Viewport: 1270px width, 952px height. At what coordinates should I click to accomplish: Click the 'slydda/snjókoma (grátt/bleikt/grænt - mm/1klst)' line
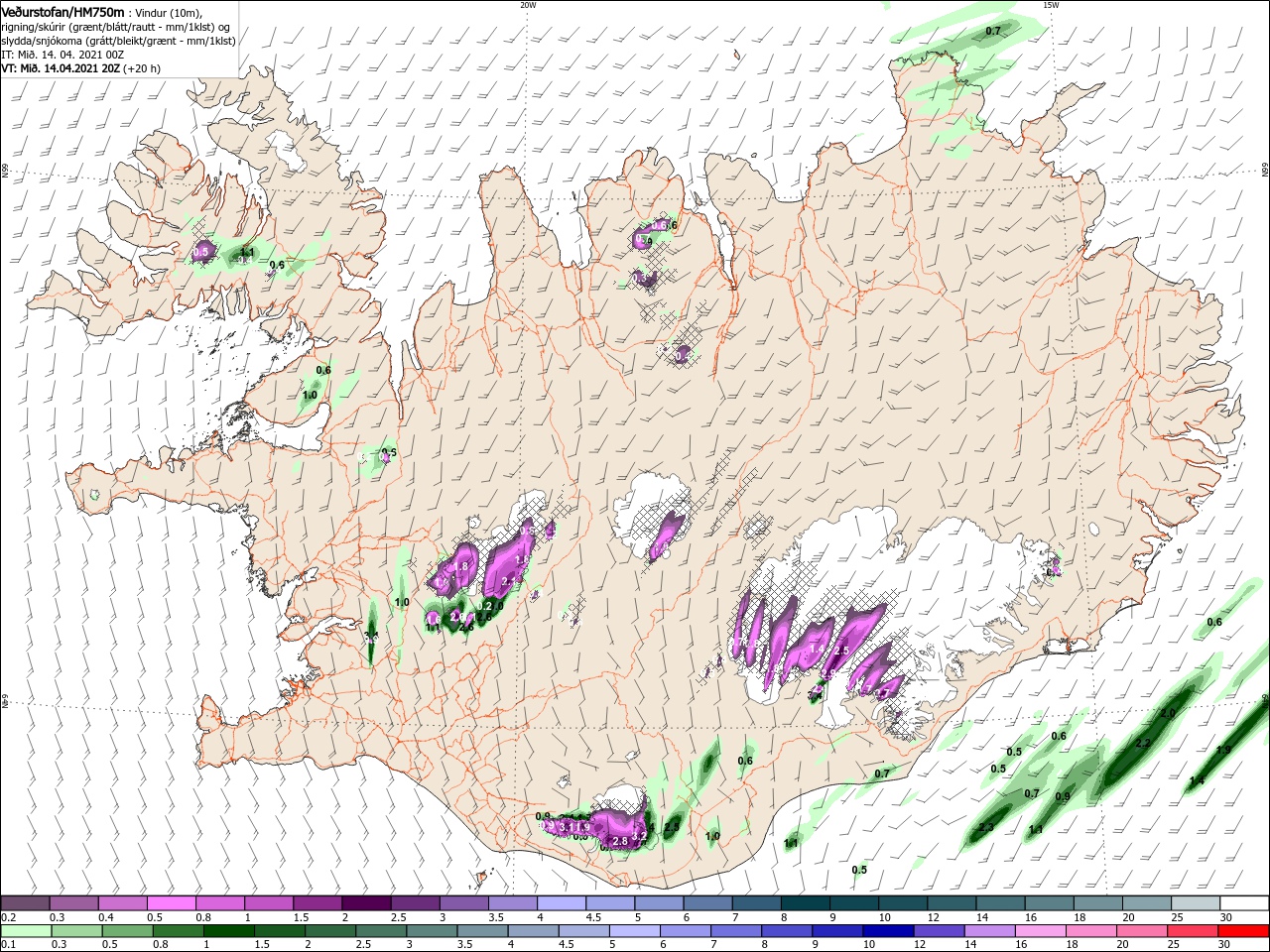coord(118,40)
